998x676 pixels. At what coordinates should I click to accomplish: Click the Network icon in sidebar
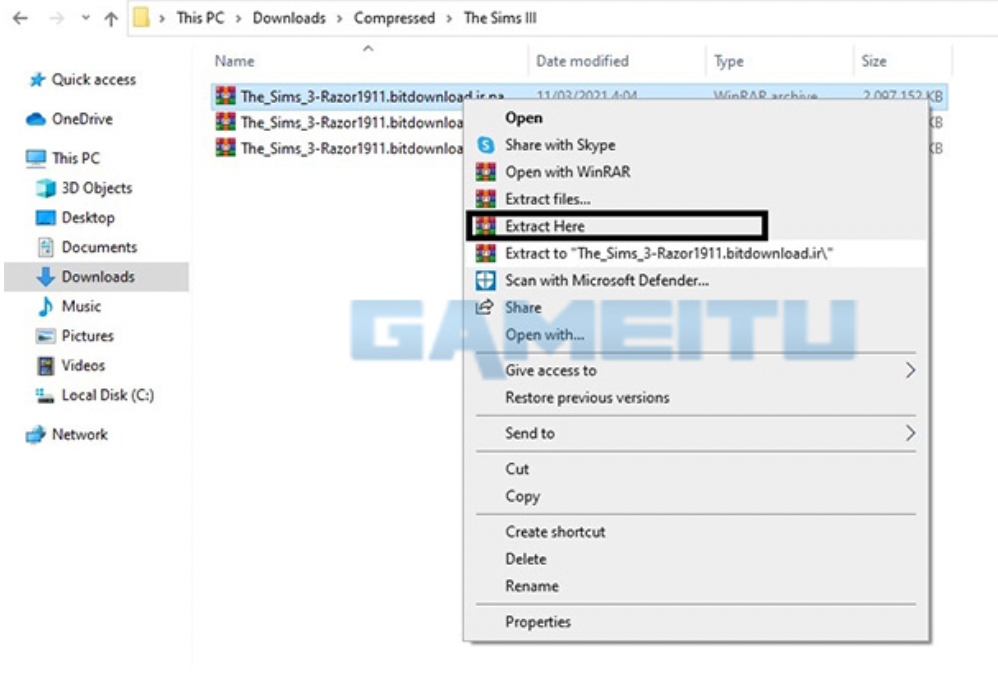[x=36, y=435]
